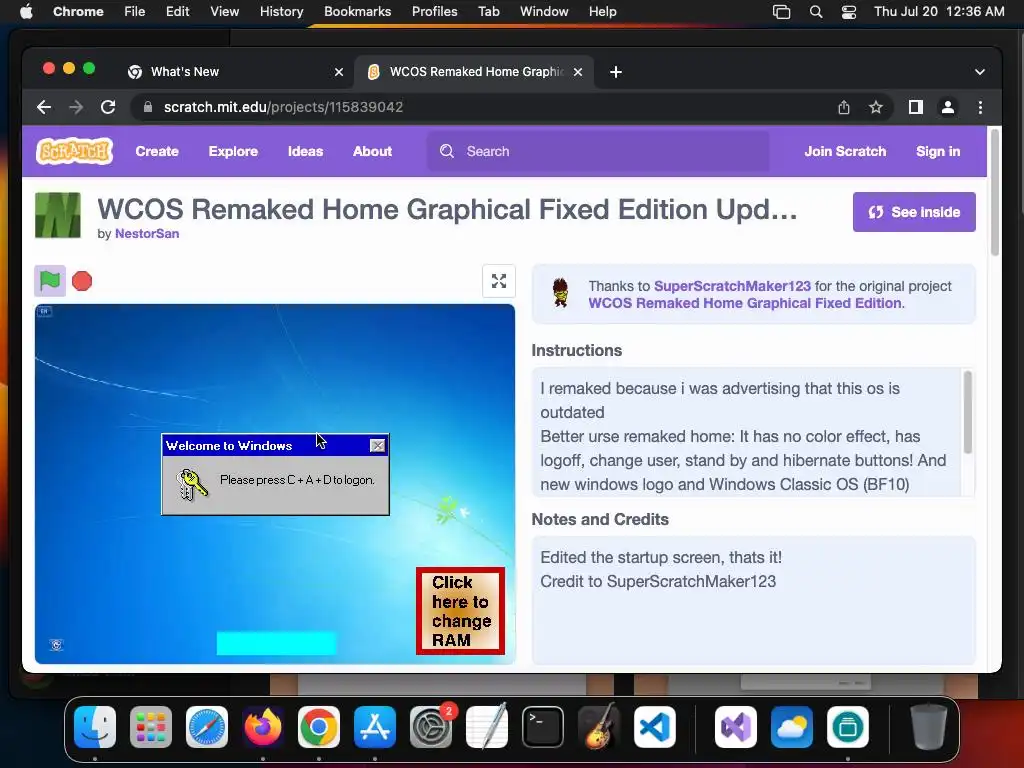The height and width of the screenshot is (768, 1024).
Task: Open a new tab
Action: pos(616,72)
